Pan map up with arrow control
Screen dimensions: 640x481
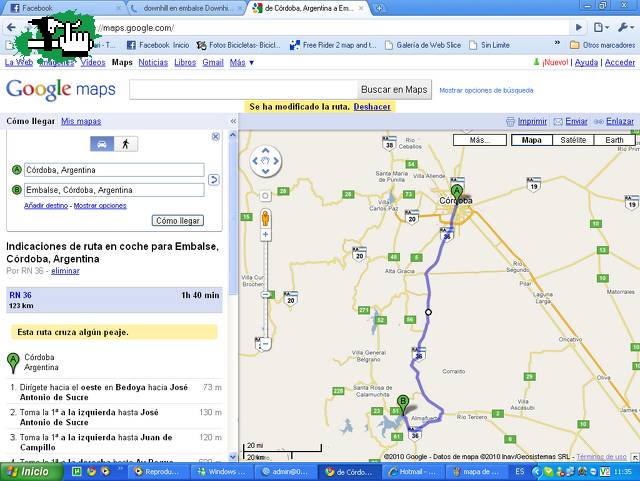coord(265,151)
